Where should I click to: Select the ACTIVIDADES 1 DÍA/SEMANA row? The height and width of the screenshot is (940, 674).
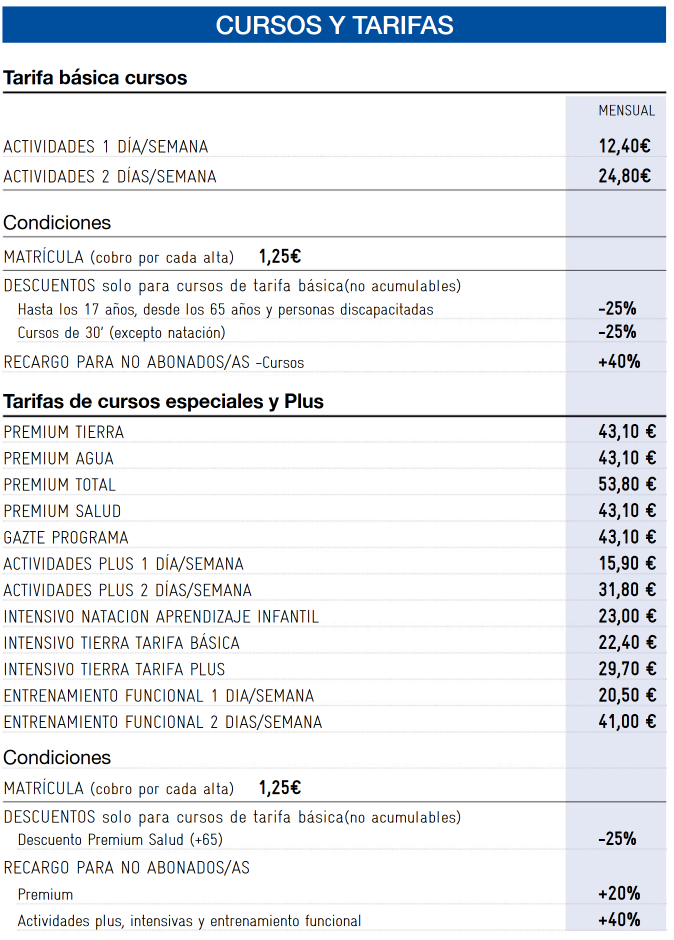pyautogui.click(x=334, y=146)
